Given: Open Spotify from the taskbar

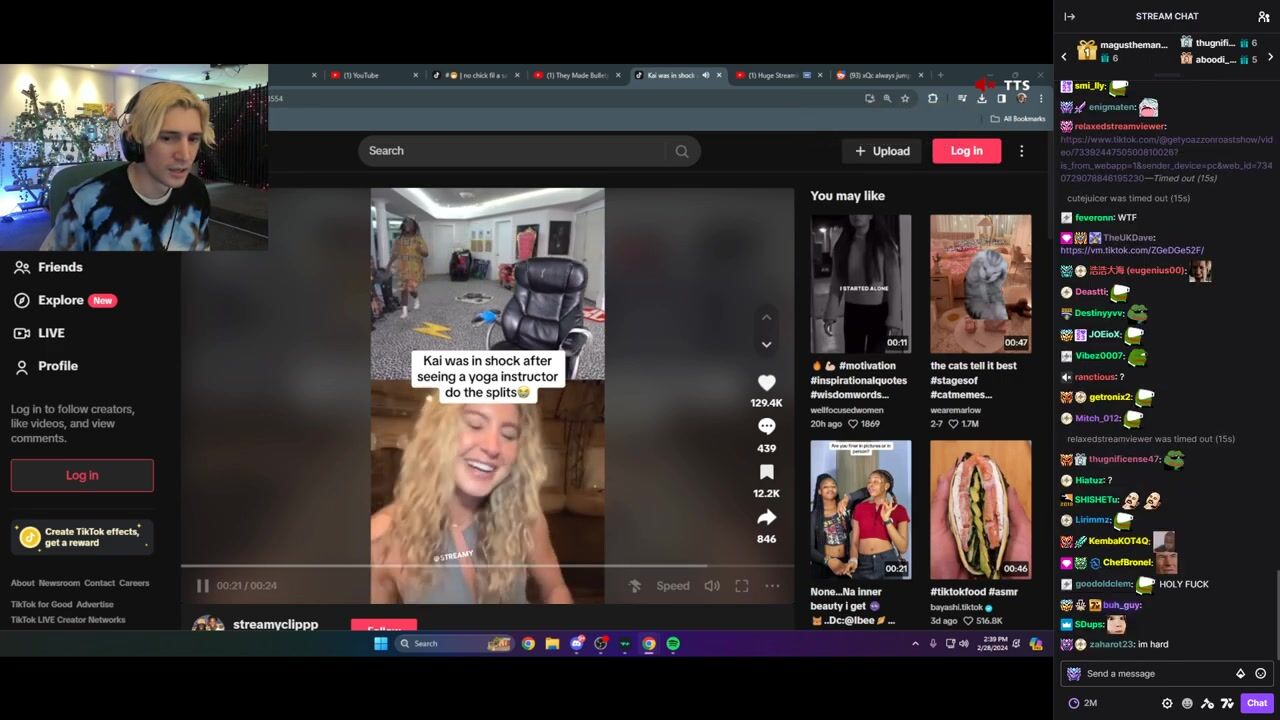Looking at the screenshot, I should pos(673,644).
